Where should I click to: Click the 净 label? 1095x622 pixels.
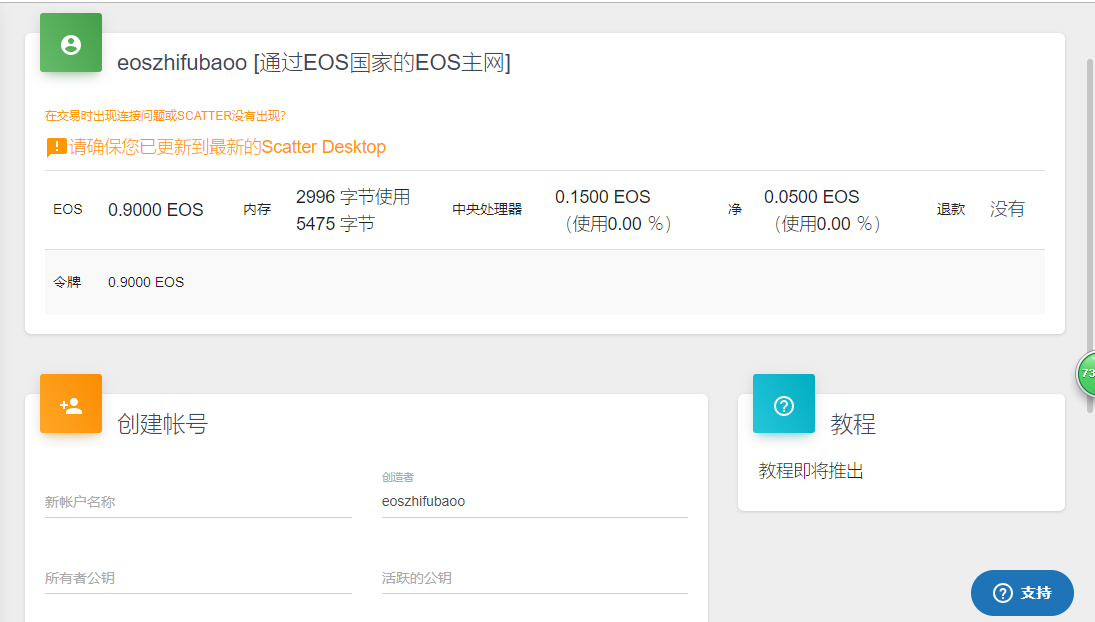(735, 209)
